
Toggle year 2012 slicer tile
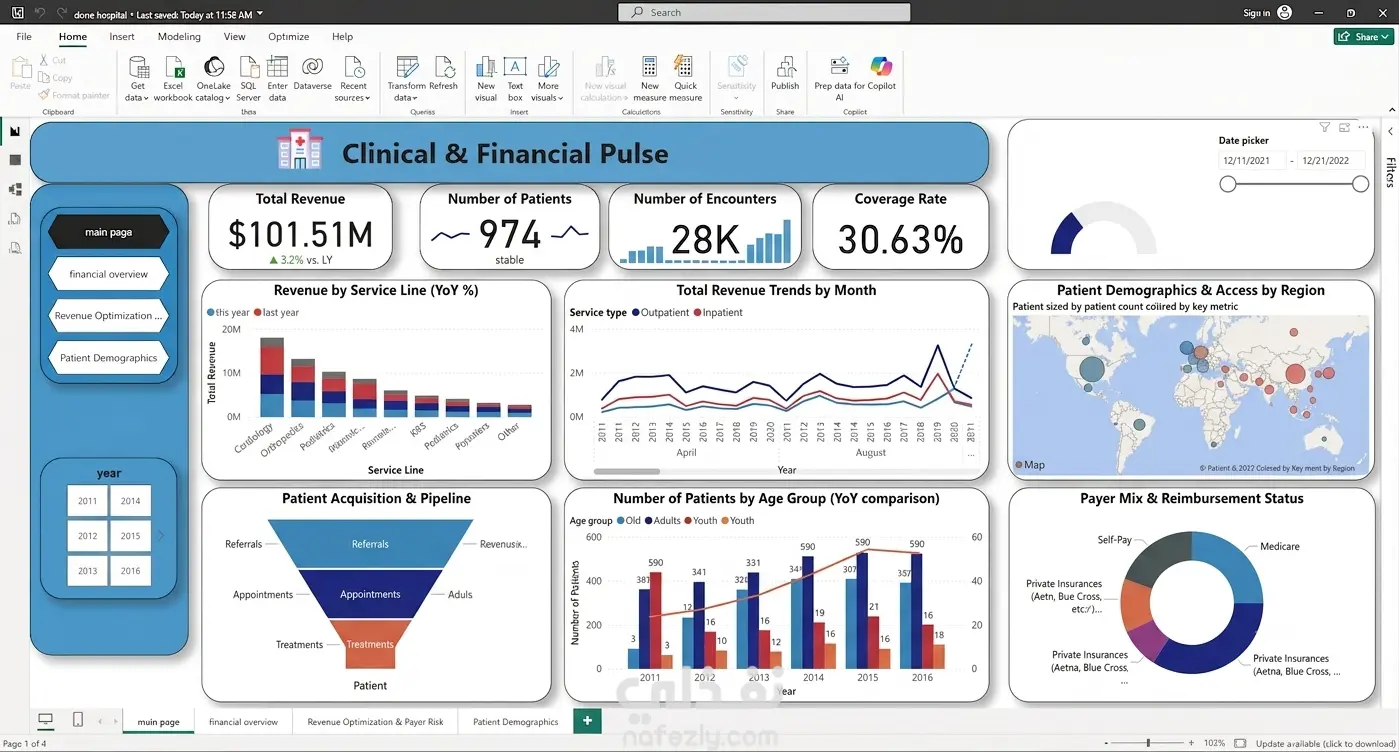[87, 536]
